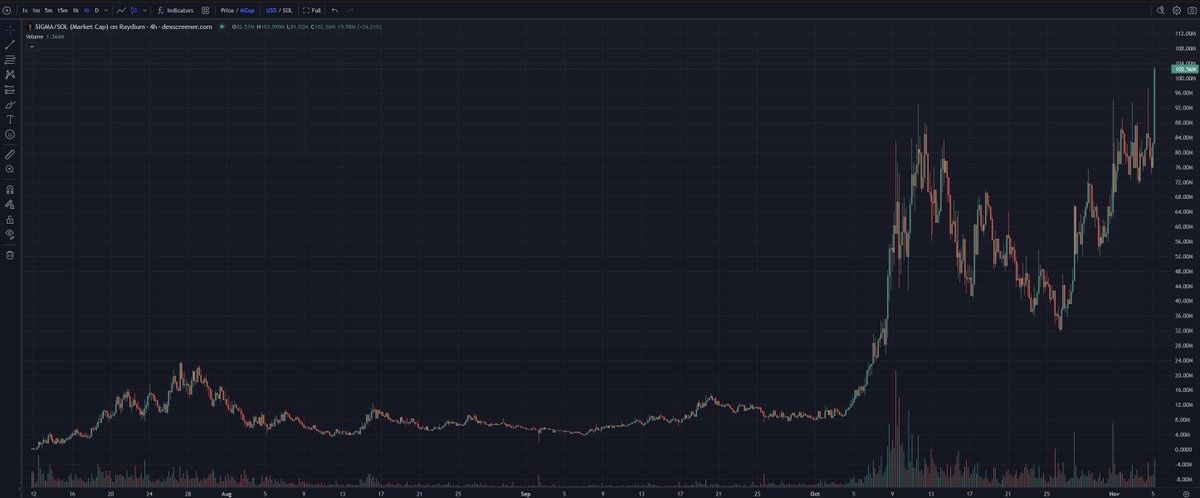Open the forecasting and measurement tools
Image resolution: width=1200 pixels, height=498 pixels.
pyautogui.click(x=10, y=89)
